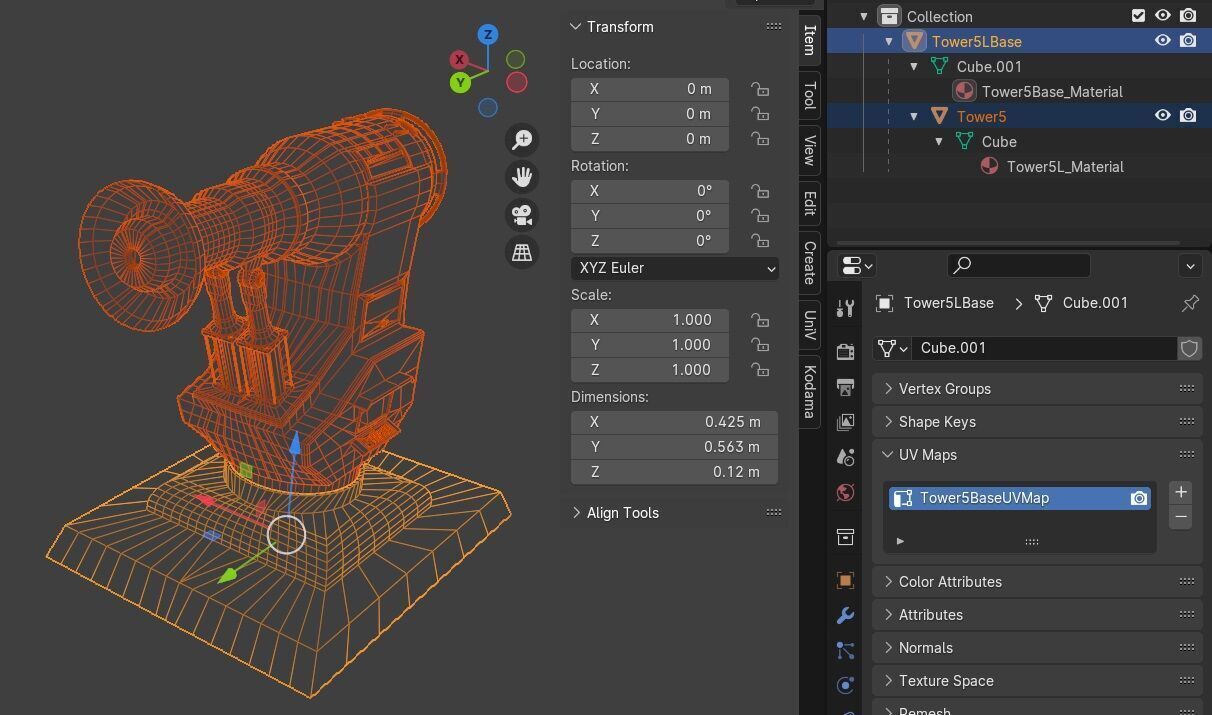Click the Tower5L_Material sphere icon in outliner
This screenshot has width=1212, height=715.
pyautogui.click(x=989, y=166)
